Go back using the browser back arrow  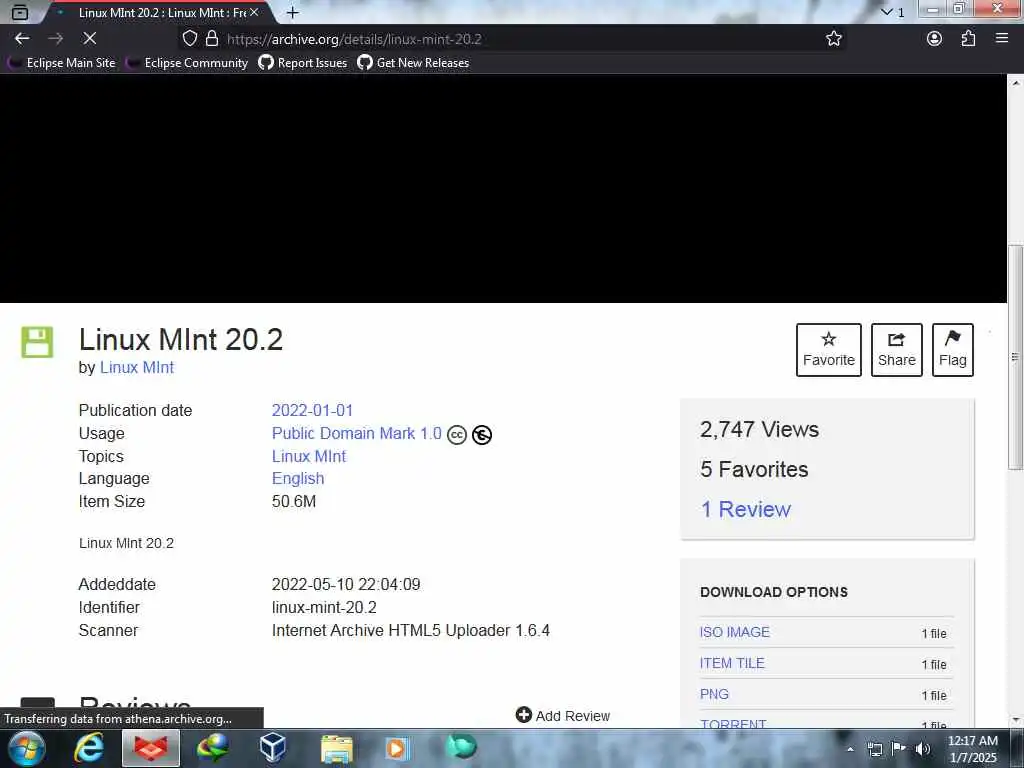point(22,39)
